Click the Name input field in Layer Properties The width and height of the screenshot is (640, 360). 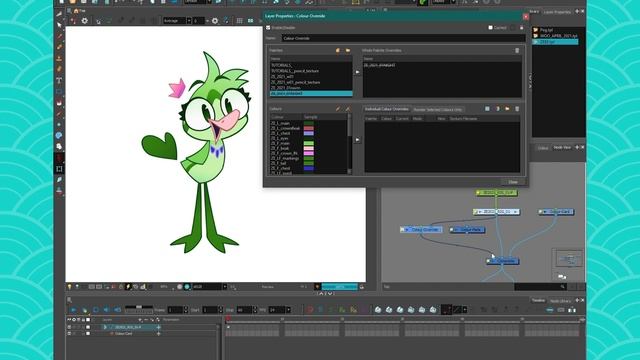pos(403,38)
